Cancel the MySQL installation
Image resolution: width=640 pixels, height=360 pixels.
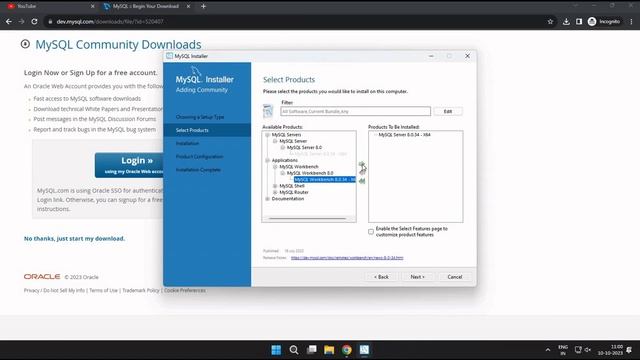click(454, 277)
